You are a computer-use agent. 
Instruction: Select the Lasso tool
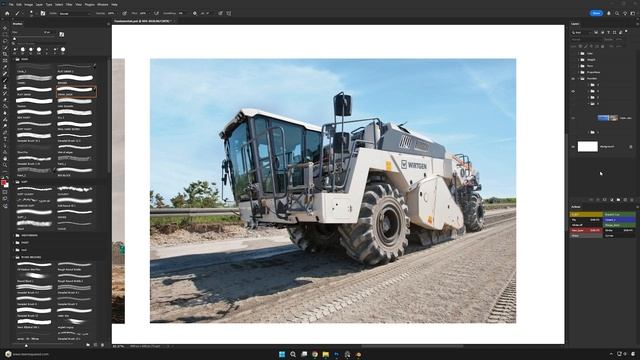point(5,41)
